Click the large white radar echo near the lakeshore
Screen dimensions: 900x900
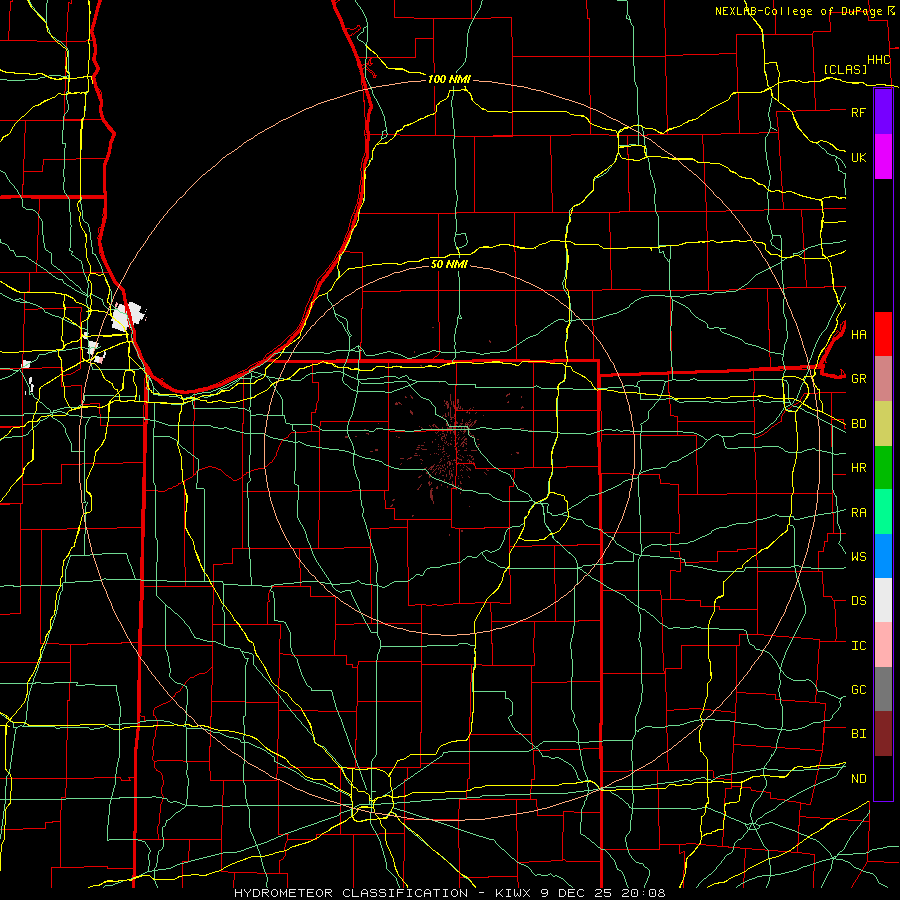[x=127, y=316]
